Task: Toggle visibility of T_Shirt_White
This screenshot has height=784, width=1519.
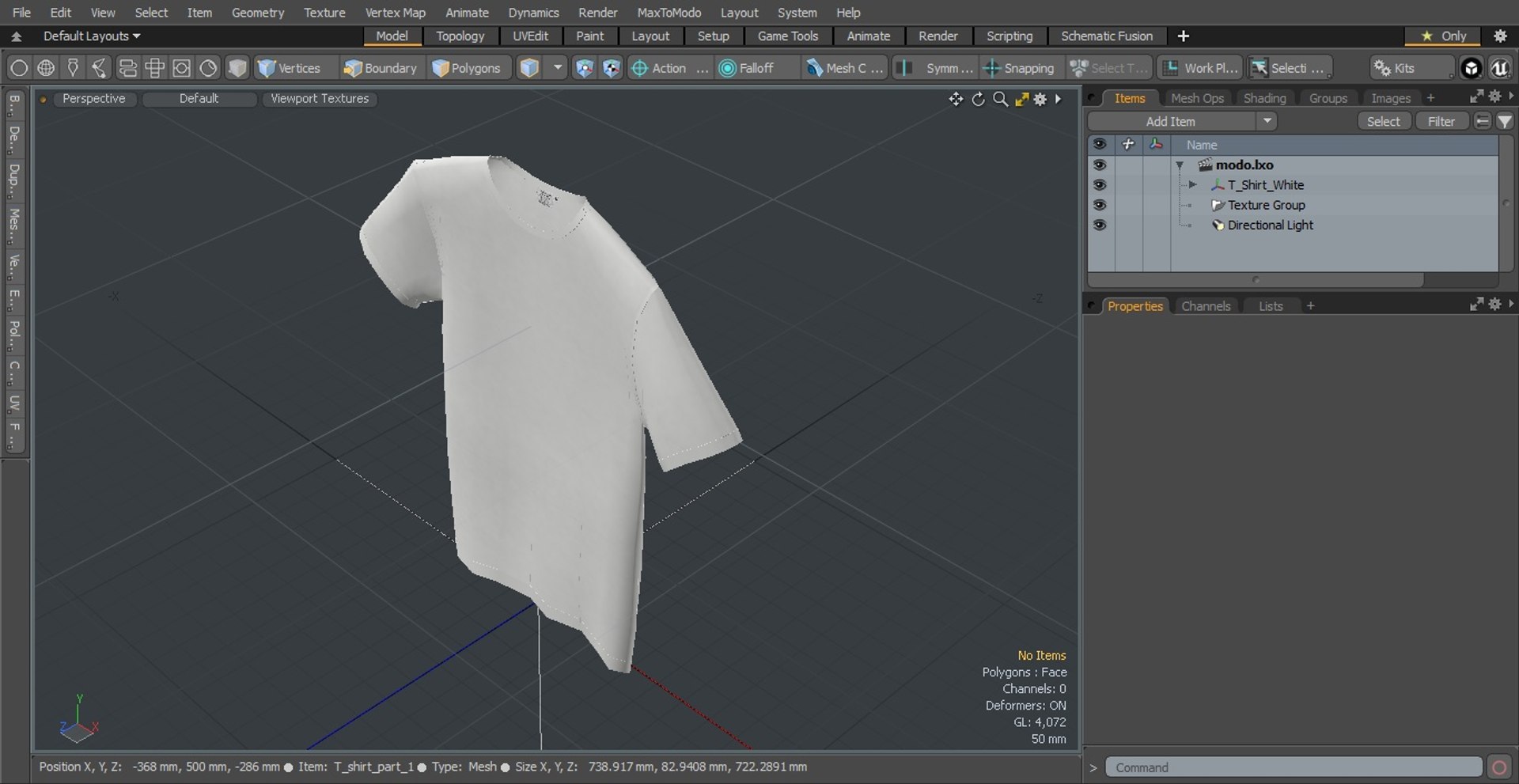Action: 1100,184
